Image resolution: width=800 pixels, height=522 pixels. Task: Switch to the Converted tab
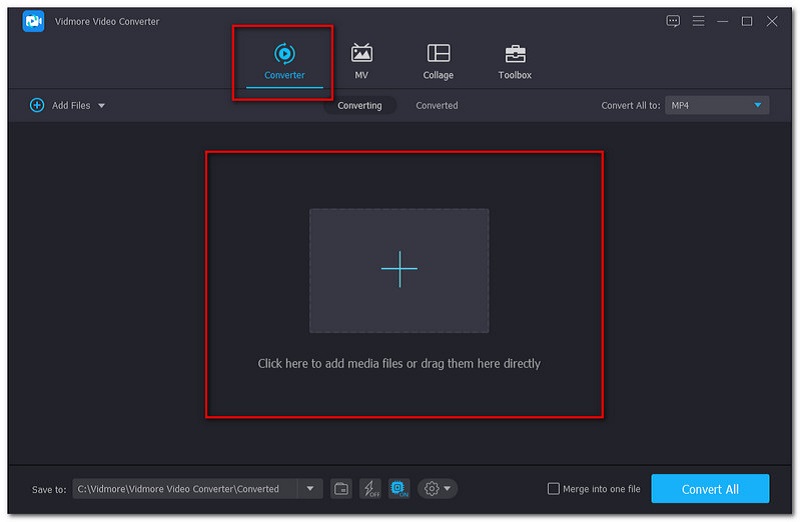437,105
